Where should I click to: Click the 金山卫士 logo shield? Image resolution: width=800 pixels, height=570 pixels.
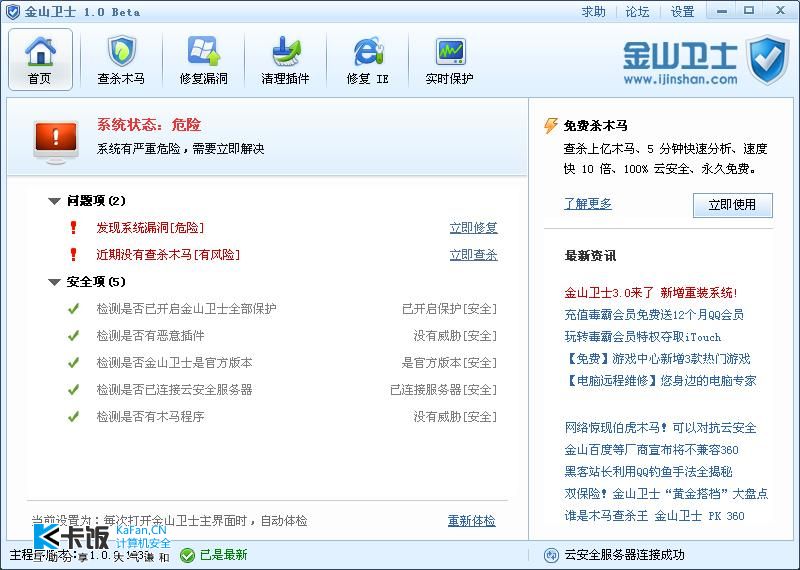(767, 60)
